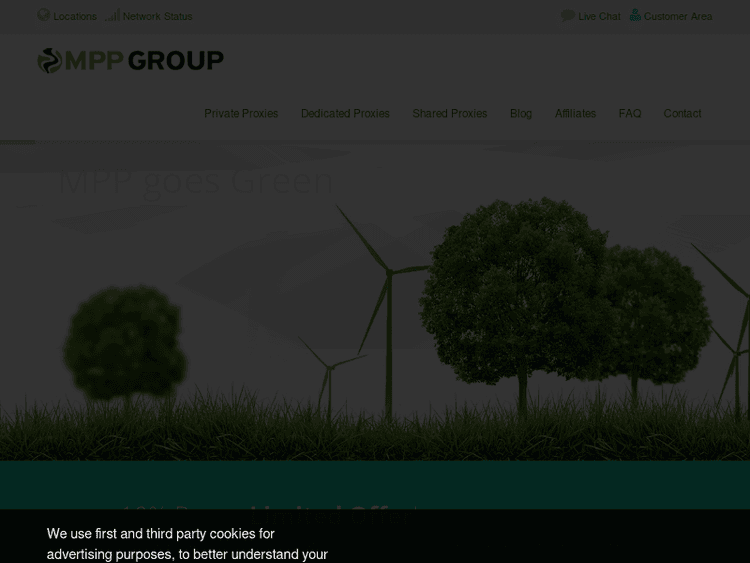This screenshot has width=750, height=563.
Task: Open the Private Proxies menu
Action: pos(241,114)
